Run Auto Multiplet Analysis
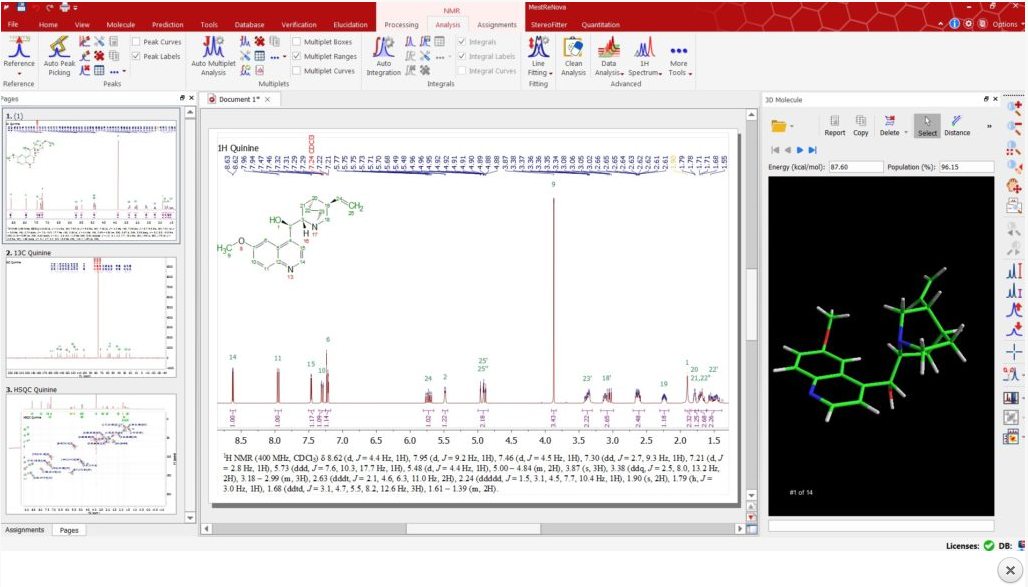The height and width of the screenshot is (587, 1028). point(213,48)
